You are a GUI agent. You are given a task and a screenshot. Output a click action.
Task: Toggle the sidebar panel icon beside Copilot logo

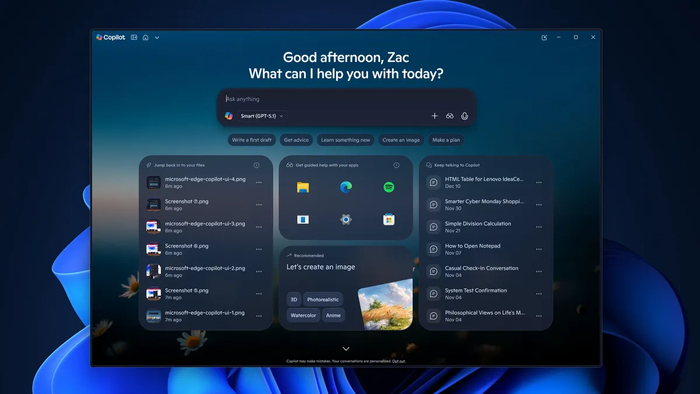[134, 37]
